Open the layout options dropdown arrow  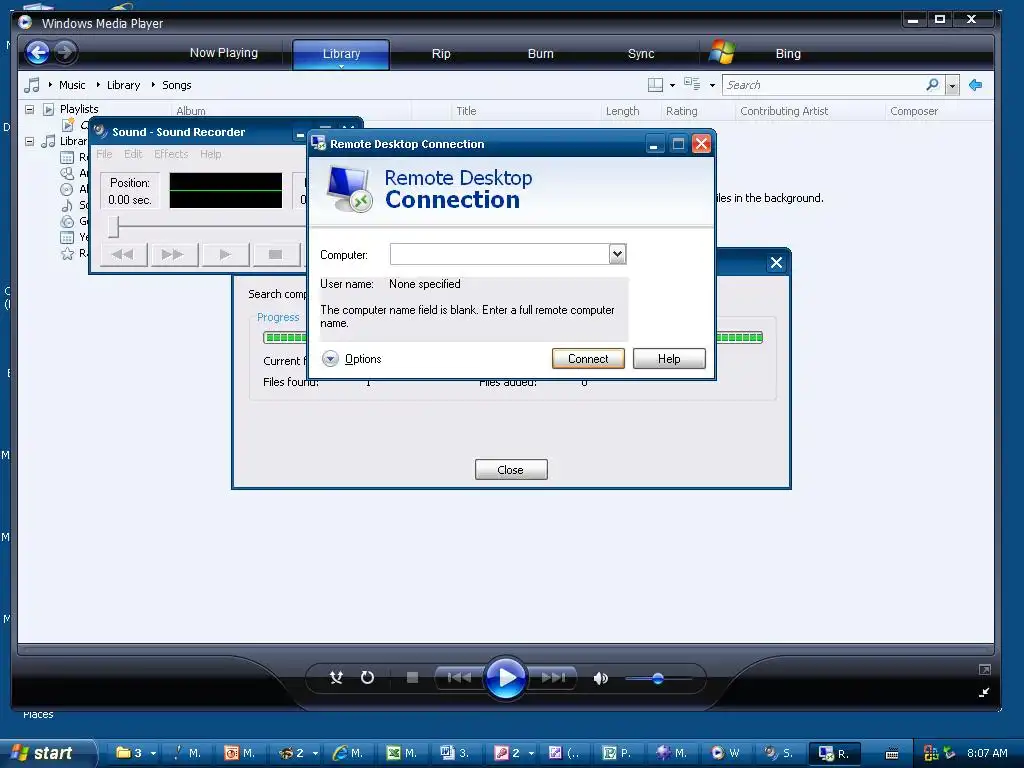[x=673, y=85]
